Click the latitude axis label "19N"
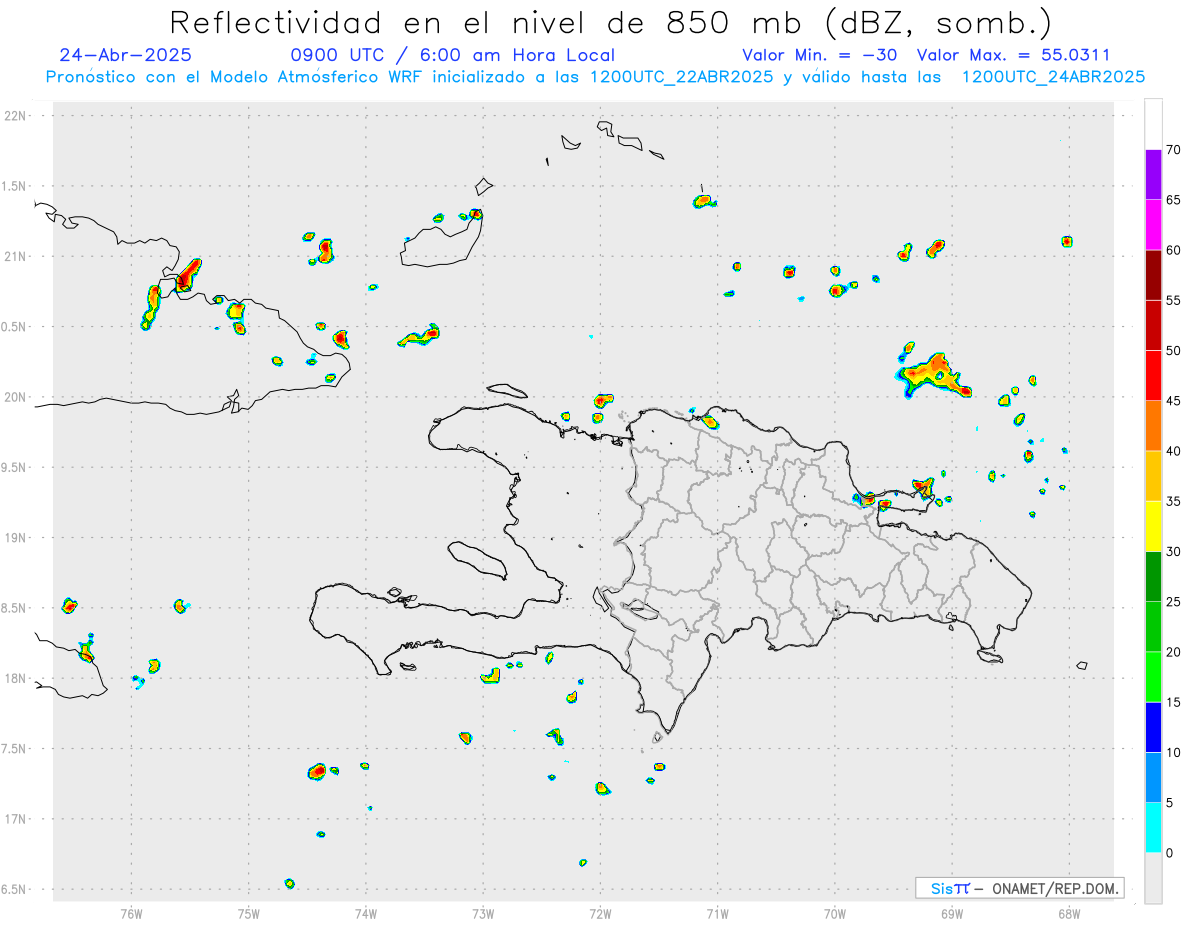 (17, 538)
